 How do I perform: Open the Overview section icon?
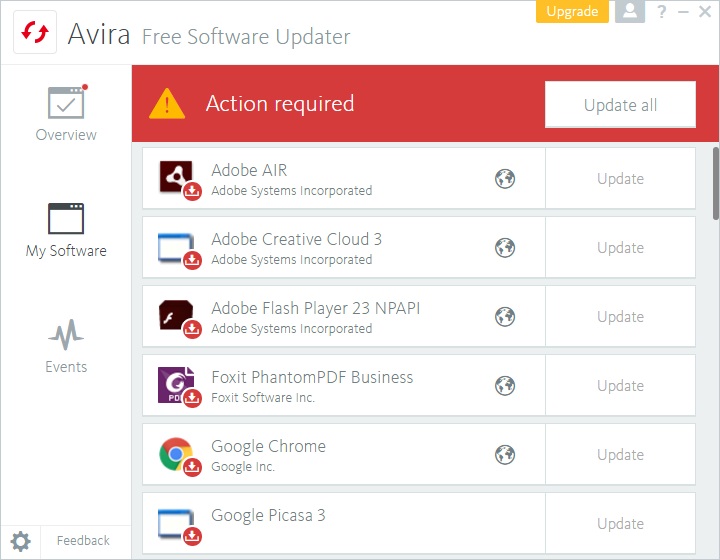click(67, 102)
